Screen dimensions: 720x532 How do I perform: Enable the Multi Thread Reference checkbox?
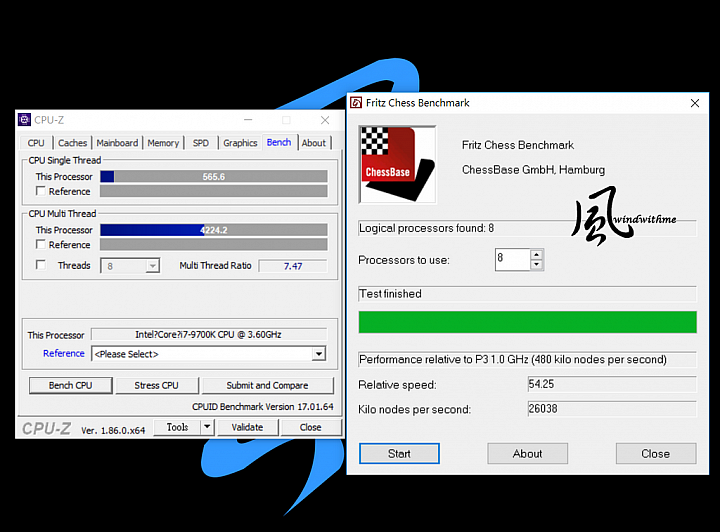tap(41, 244)
